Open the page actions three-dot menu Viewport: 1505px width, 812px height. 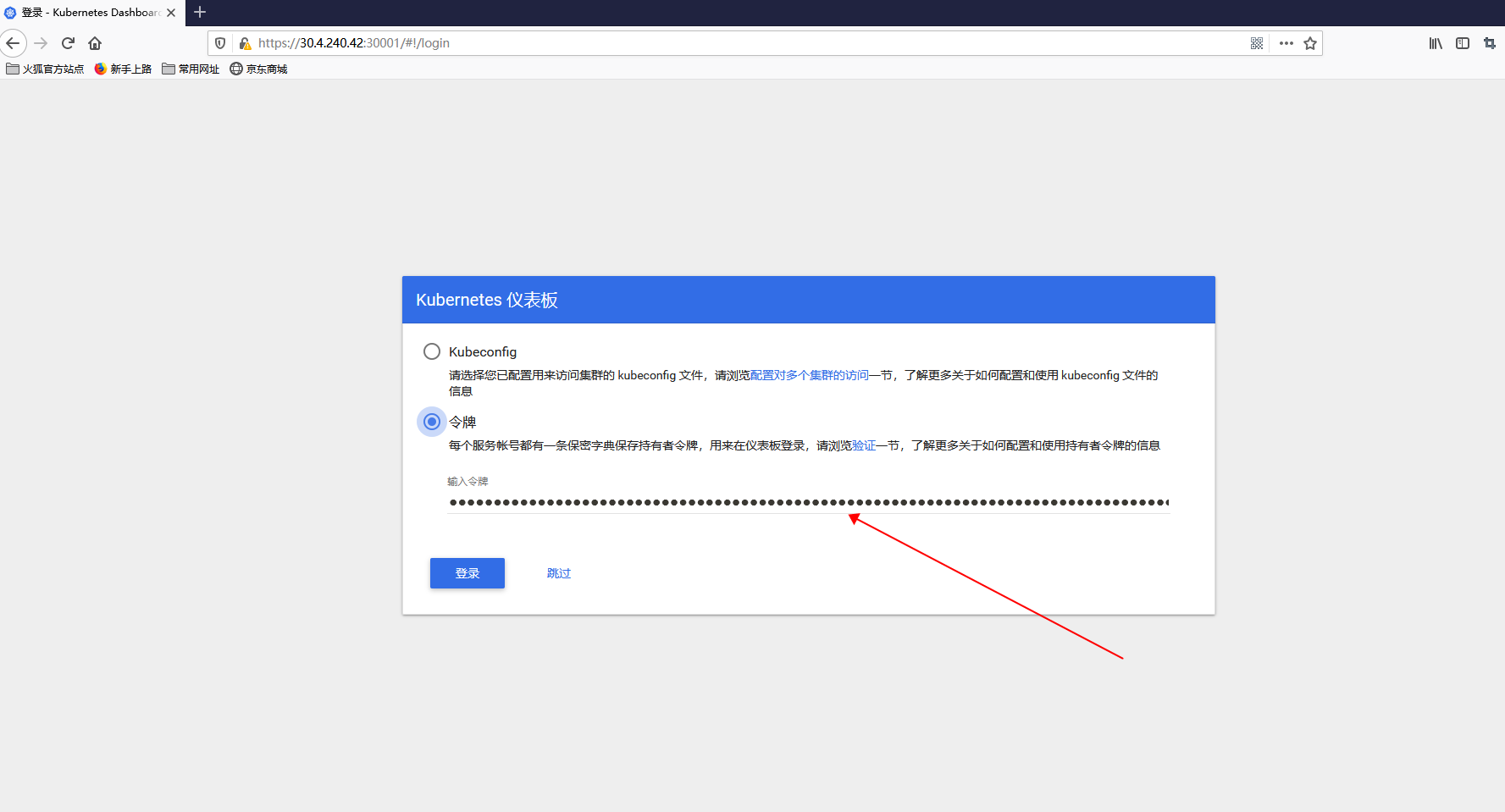pos(1286,43)
